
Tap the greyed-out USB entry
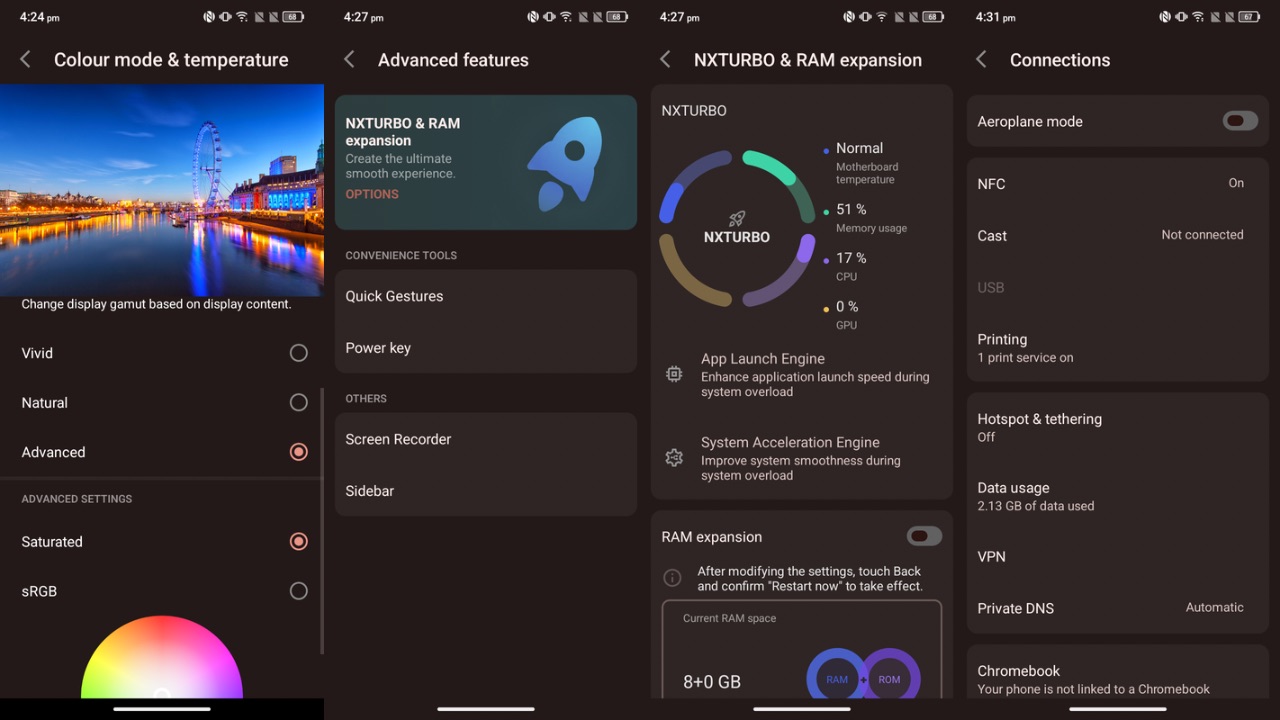[1118, 288]
